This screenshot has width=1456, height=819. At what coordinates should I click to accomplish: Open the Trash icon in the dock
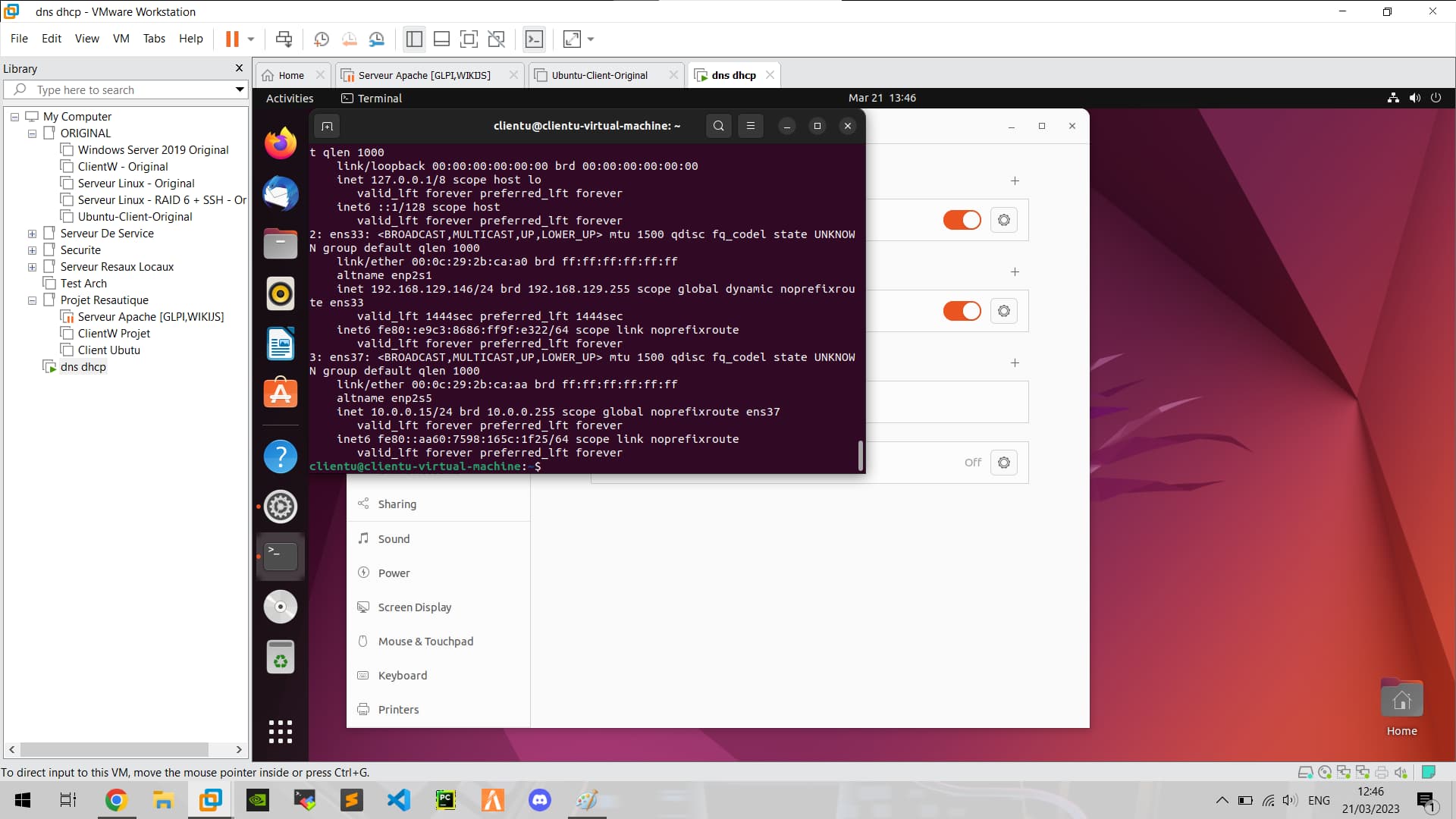pyautogui.click(x=281, y=657)
